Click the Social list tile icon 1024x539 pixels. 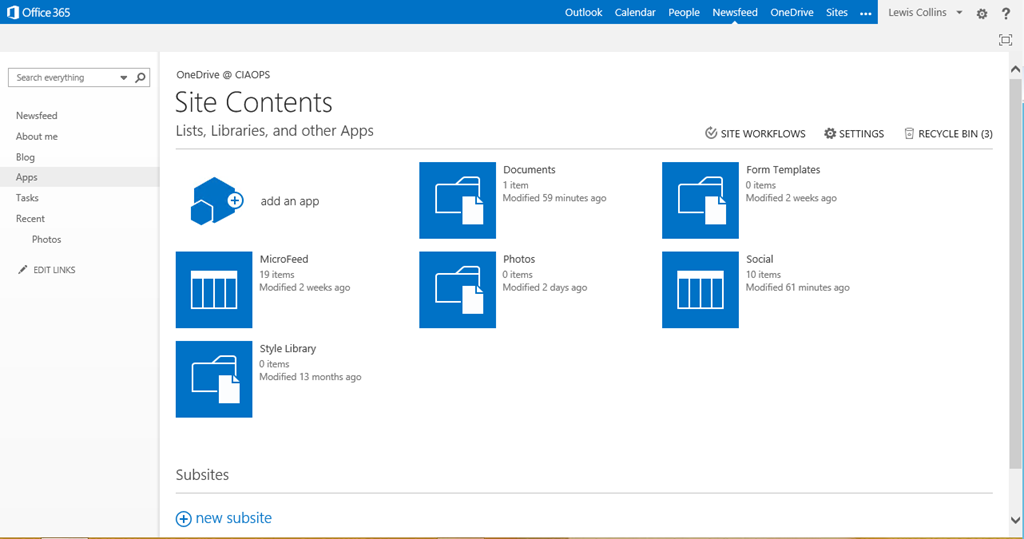point(700,290)
